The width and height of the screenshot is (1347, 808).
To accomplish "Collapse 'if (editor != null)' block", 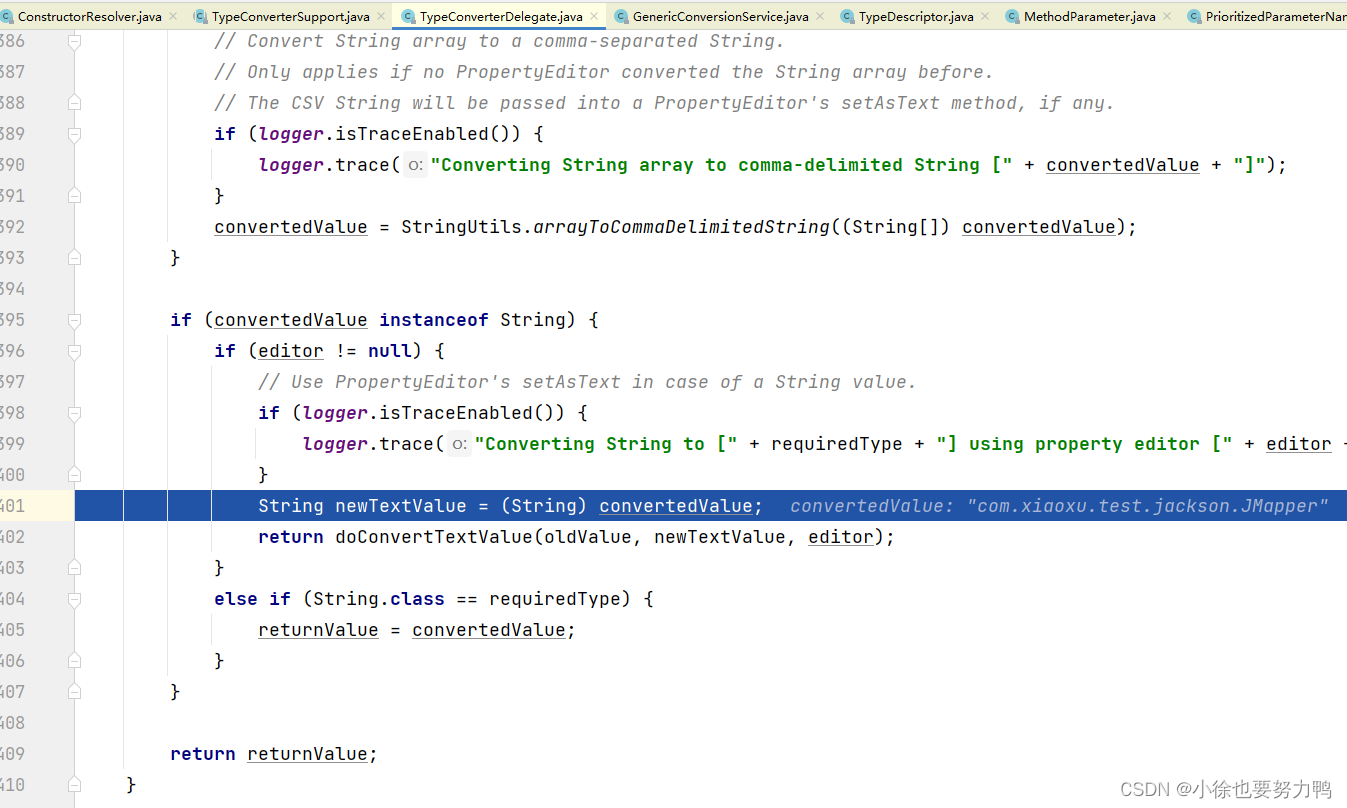I will point(74,351).
